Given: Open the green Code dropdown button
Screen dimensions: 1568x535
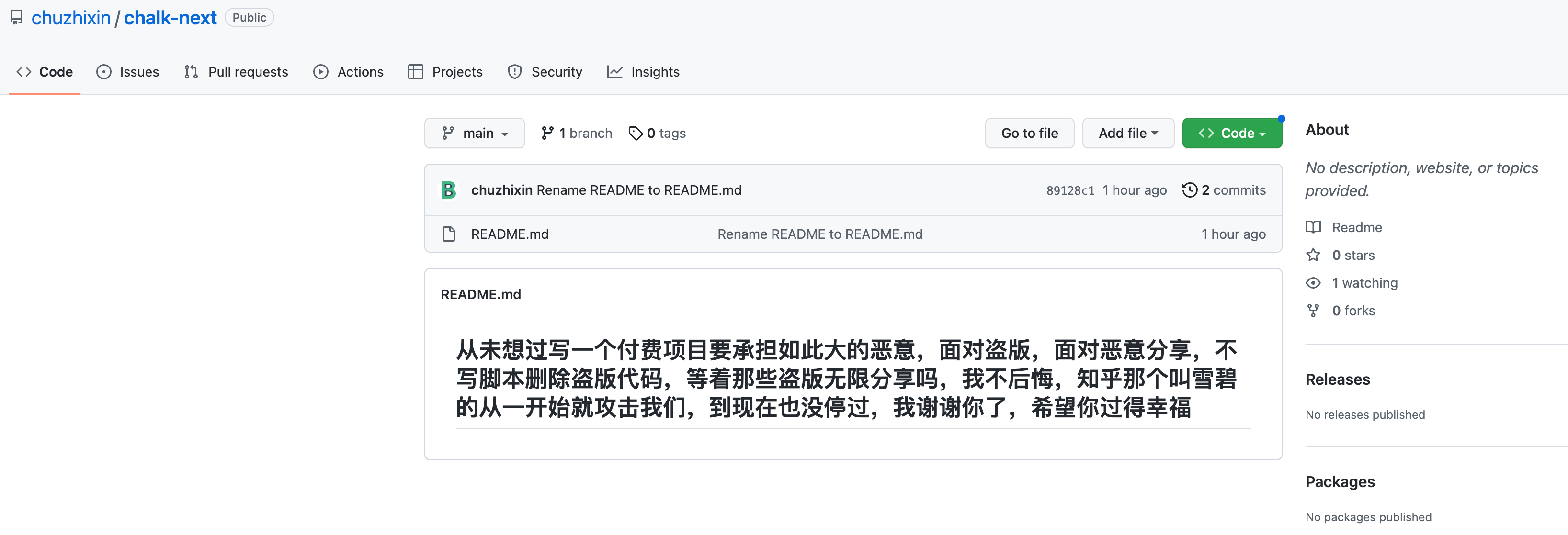Looking at the screenshot, I should point(1231,133).
